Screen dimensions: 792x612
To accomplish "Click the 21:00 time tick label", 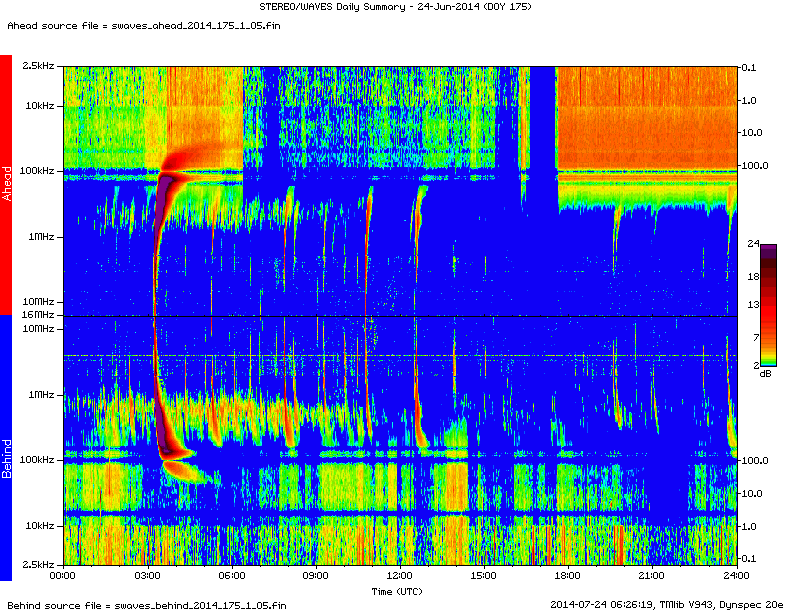I will point(652,576).
